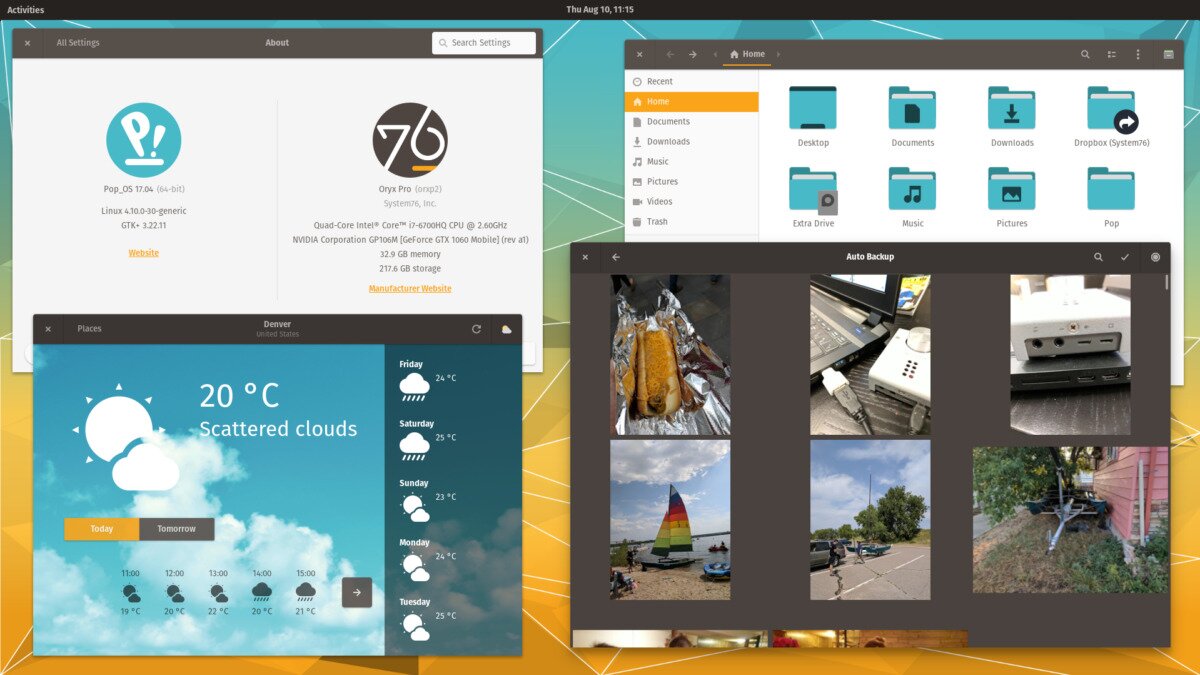
Task: Select the Tomorrow forecast toggle
Action: 176,529
